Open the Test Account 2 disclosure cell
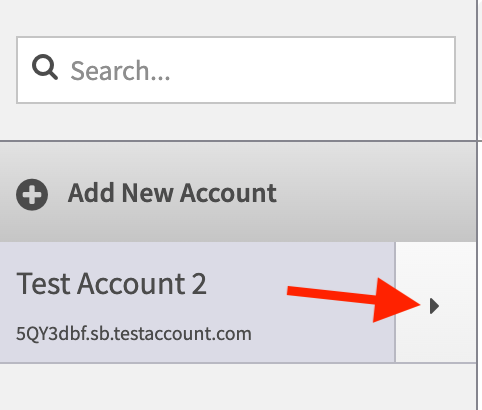This screenshot has height=410, width=482. (x=436, y=302)
